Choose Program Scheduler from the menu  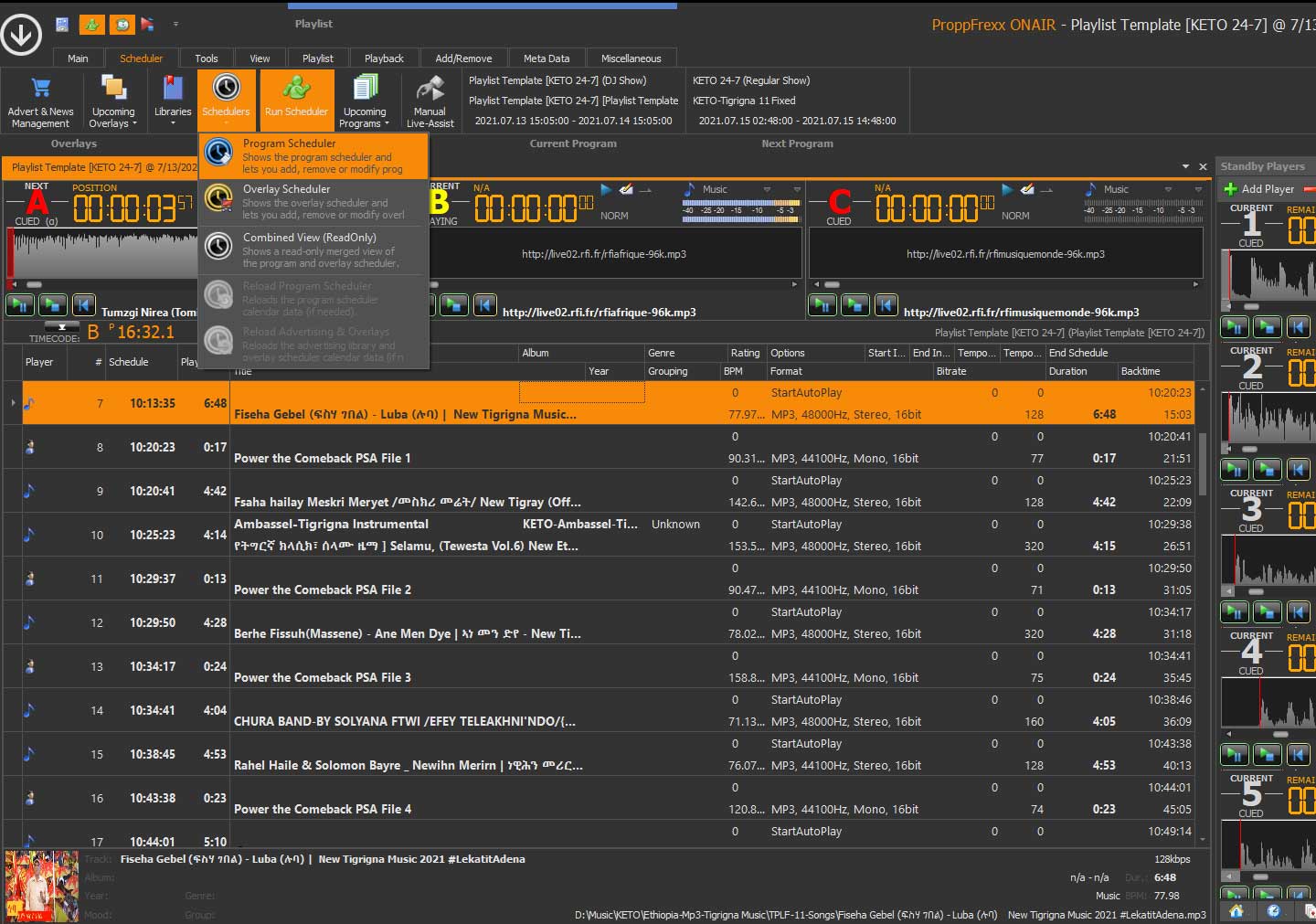(x=313, y=156)
